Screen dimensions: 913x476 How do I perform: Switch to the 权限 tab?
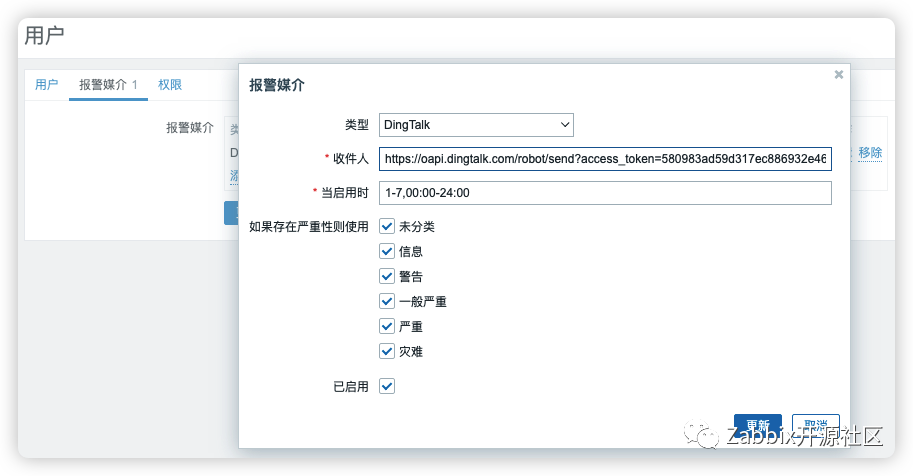tap(170, 85)
